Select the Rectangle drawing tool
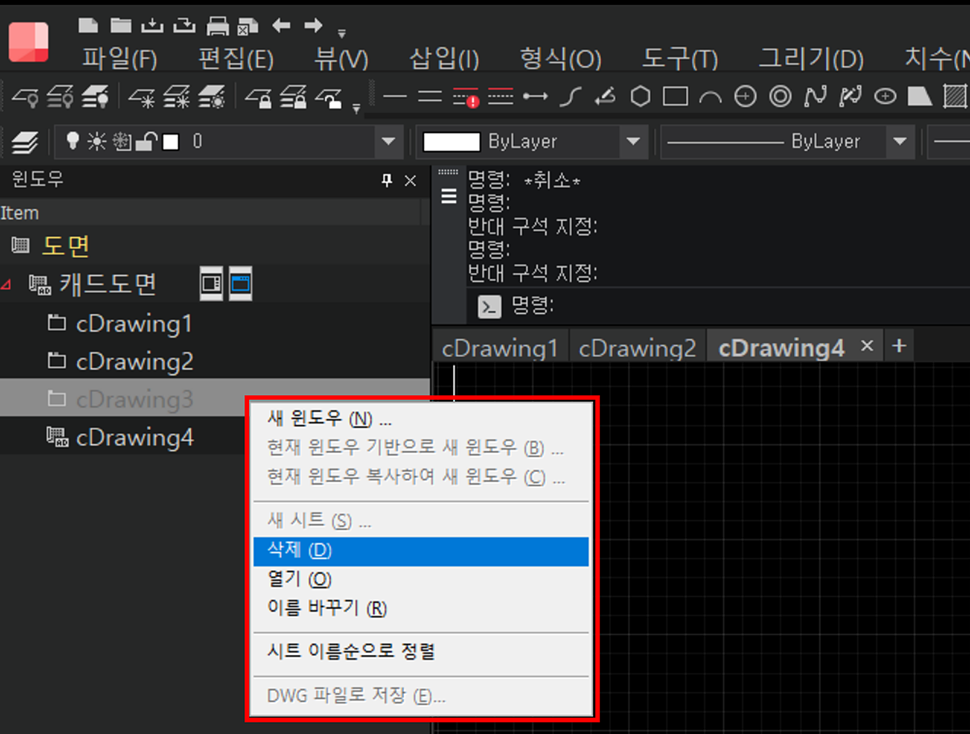This screenshot has height=734, width=970. (x=676, y=96)
